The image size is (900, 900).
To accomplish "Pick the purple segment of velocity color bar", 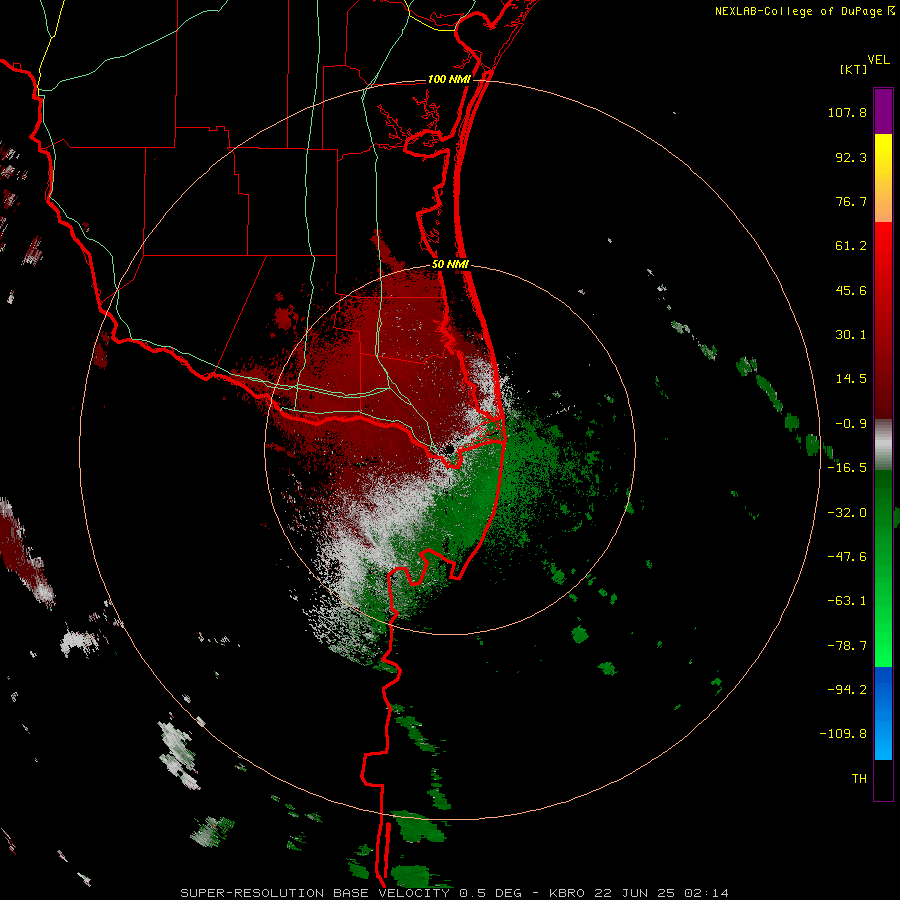I will [883, 111].
